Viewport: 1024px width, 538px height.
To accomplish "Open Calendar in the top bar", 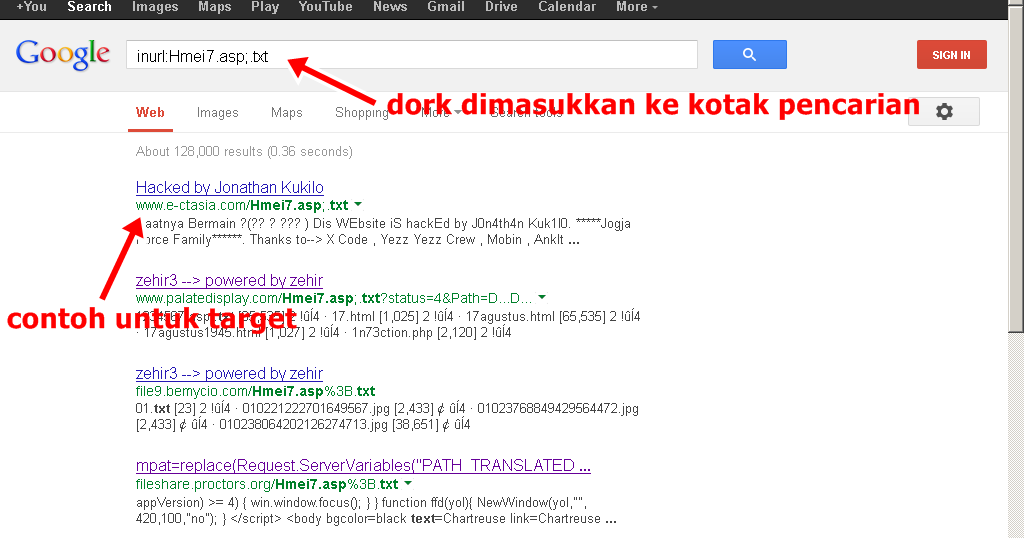I will tap(567, 7).
